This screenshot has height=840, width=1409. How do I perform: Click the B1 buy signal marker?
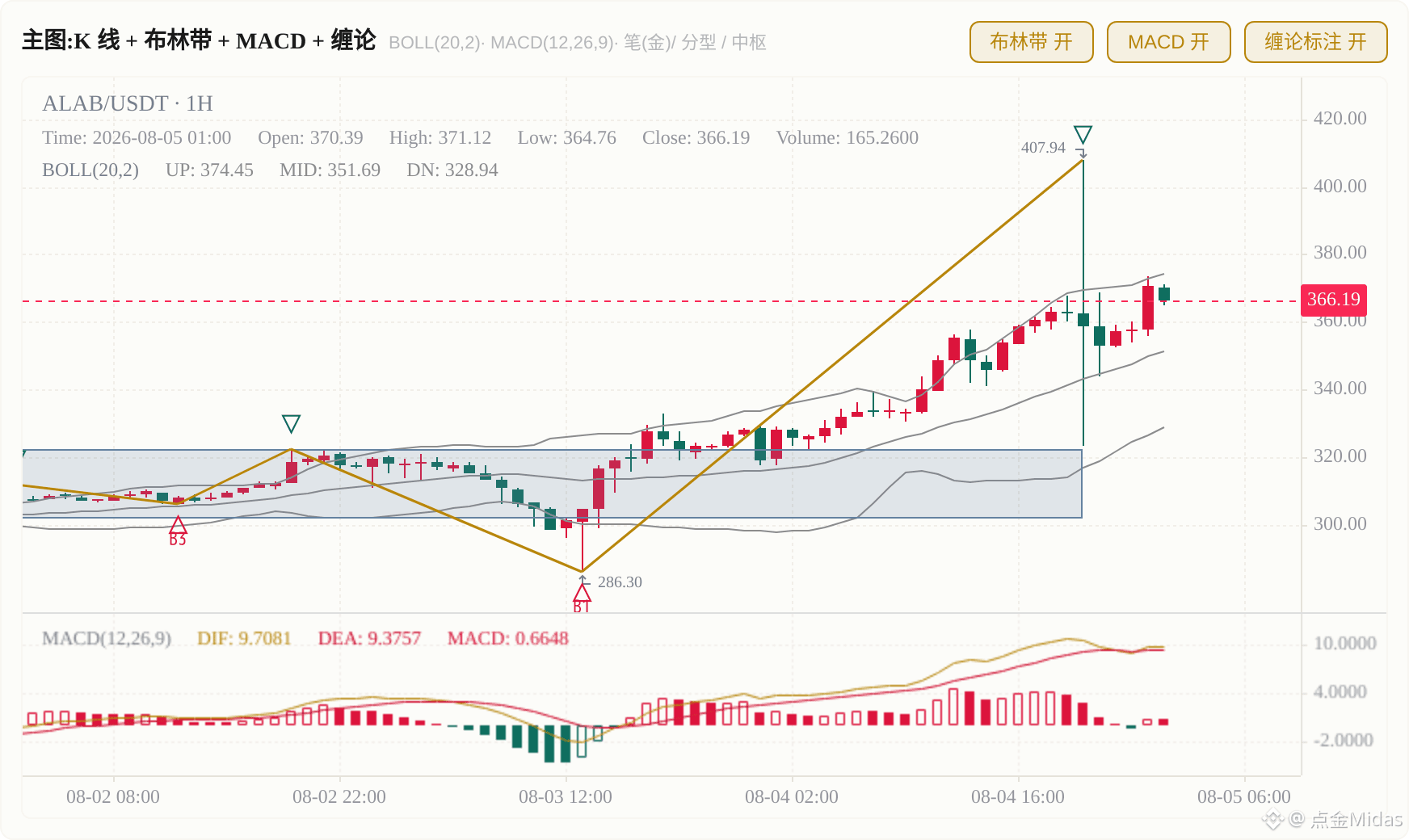[582, 598]
